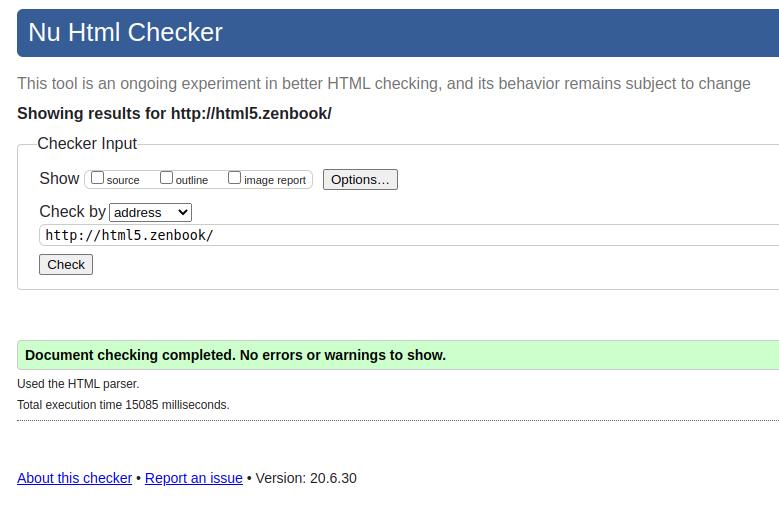Expand the Check by address dropdown
Image resolution: width=779 pixels, height=522 pixels.
pyautogui.click(x=151, y=212)
